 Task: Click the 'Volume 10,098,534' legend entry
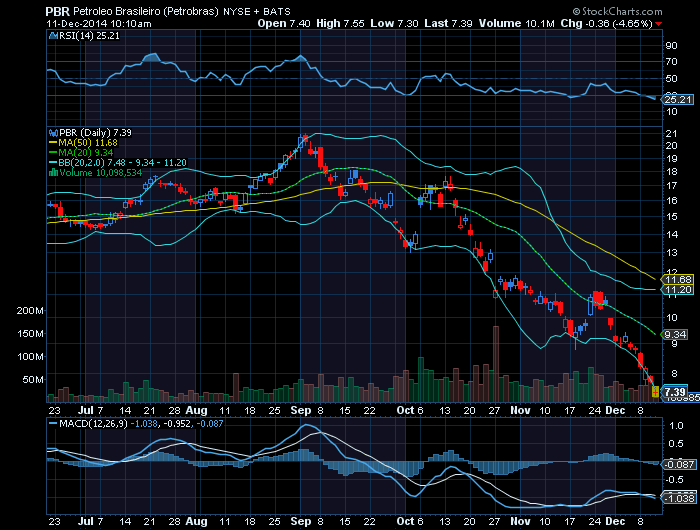point(100,173)
